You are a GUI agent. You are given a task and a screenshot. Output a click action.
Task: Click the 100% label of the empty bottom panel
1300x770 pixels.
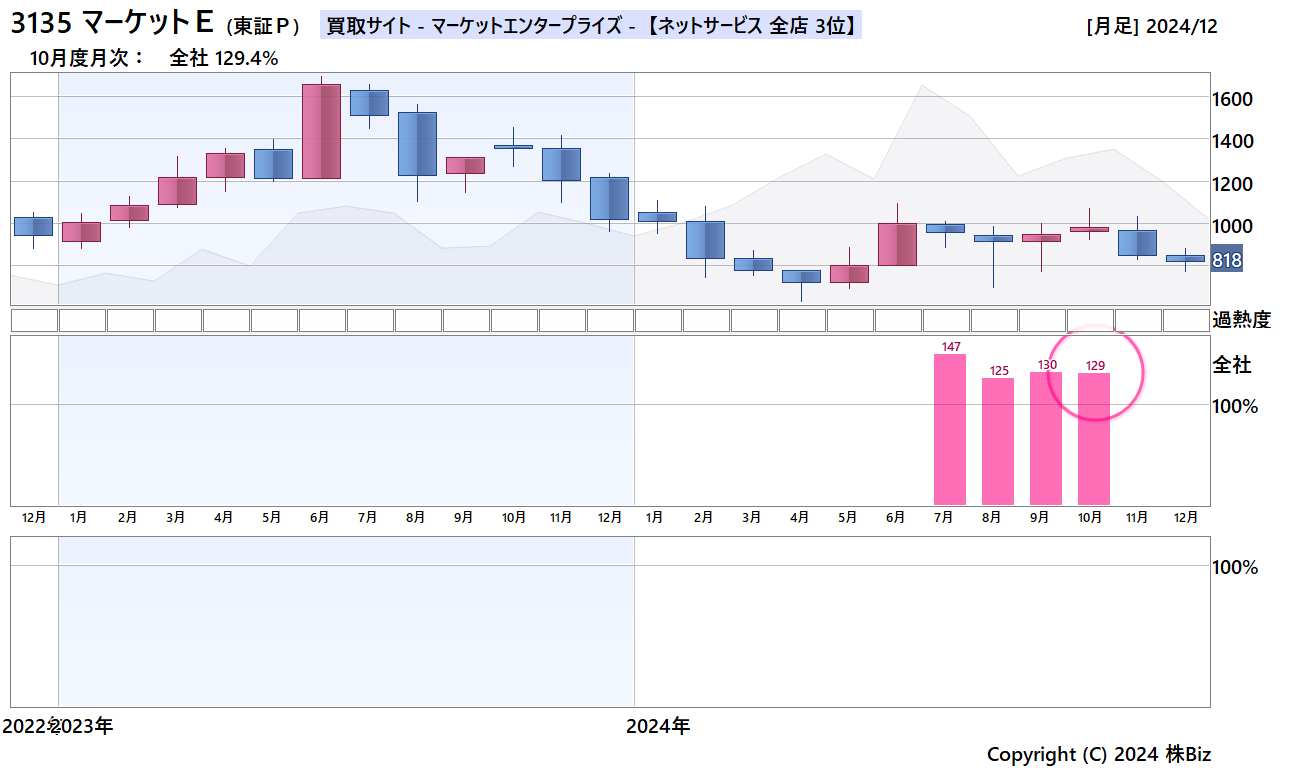click(x=1235, y=567)
